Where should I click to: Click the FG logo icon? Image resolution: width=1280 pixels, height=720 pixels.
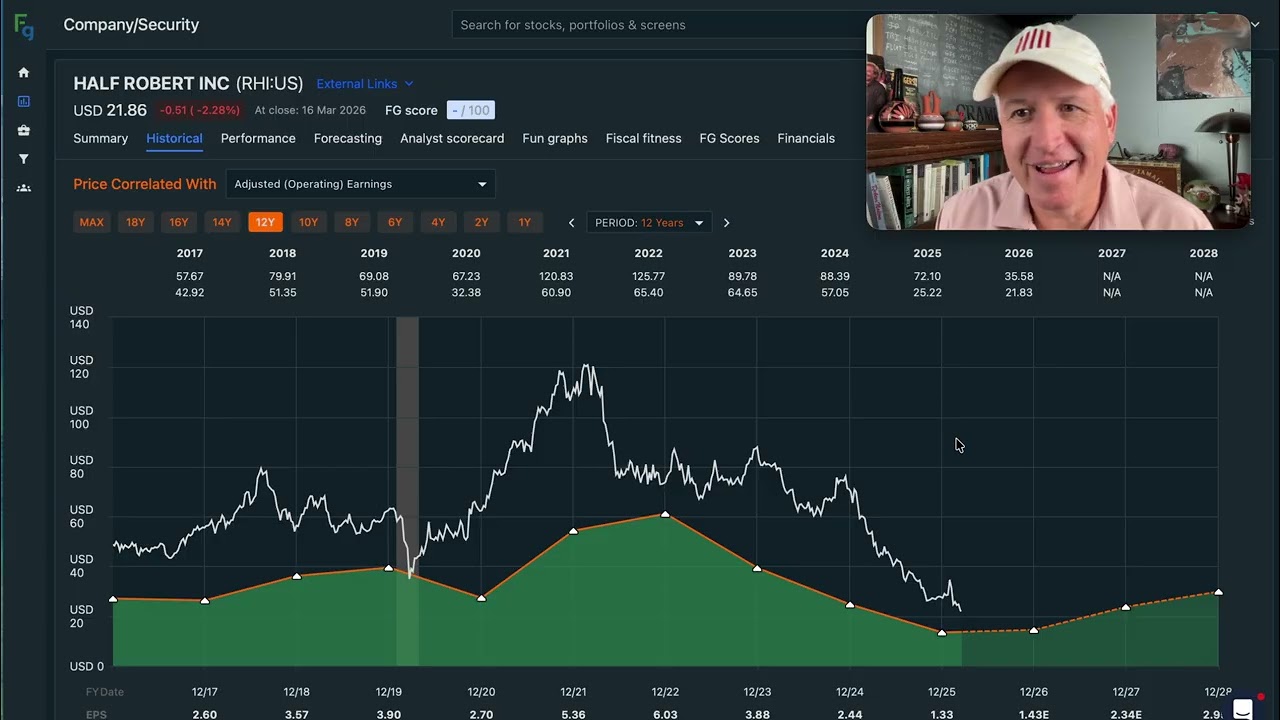(24, 26)
